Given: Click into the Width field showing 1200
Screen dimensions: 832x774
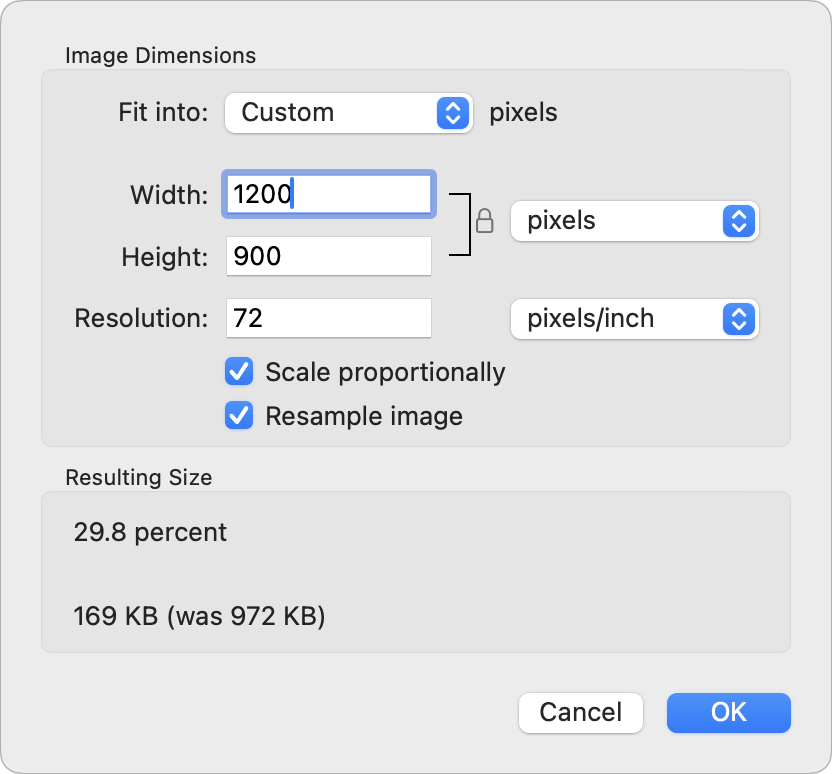Looking at the screenshot, I should [x=330, y=194].
